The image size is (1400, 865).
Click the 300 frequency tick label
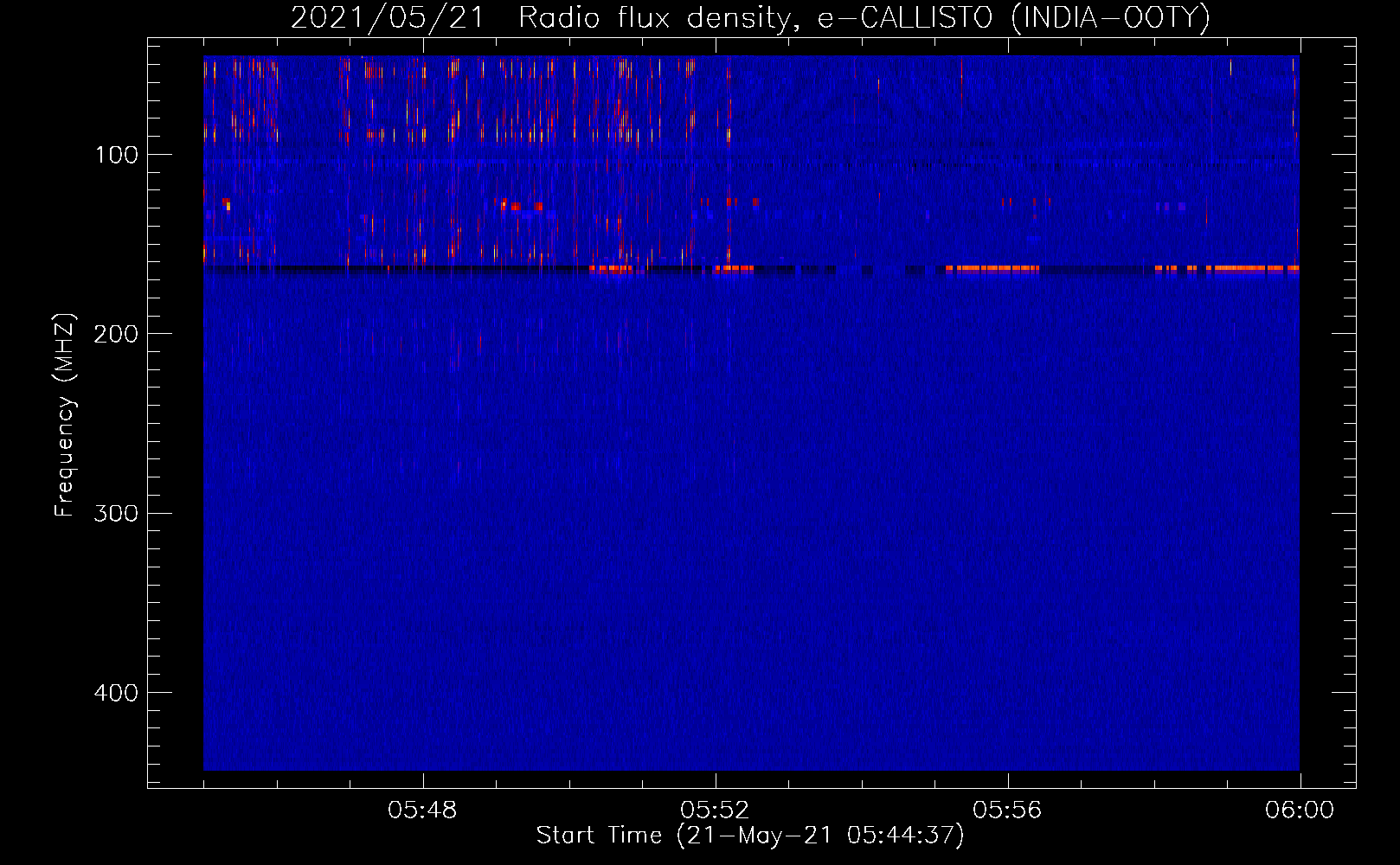click(116, 513)
